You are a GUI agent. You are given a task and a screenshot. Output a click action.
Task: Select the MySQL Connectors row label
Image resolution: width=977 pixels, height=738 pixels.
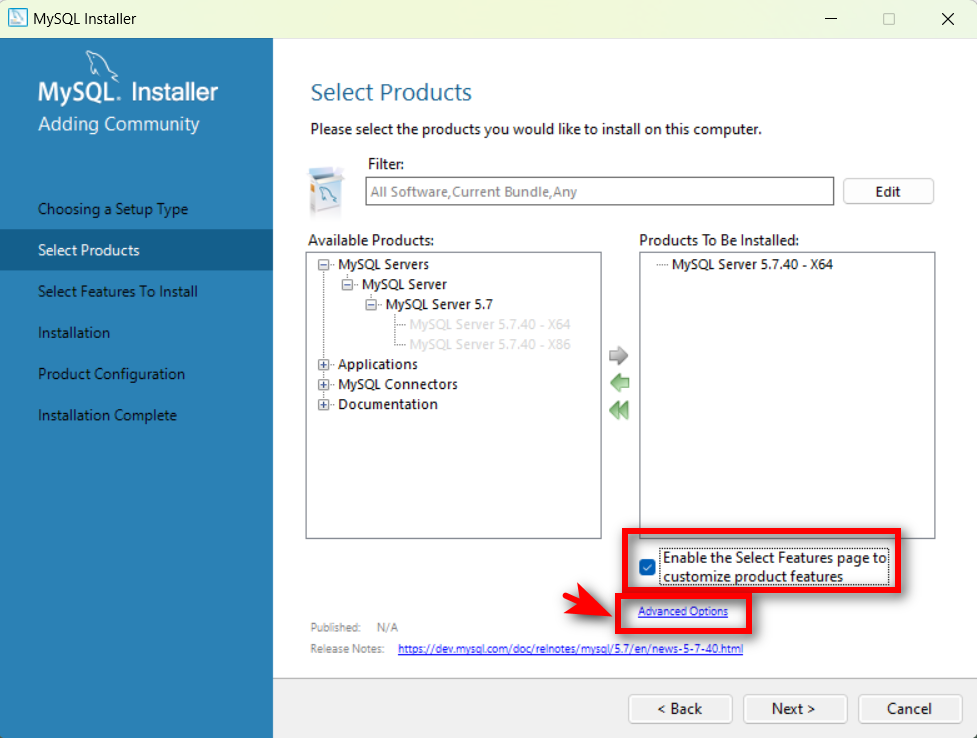[x=398, y=384]
